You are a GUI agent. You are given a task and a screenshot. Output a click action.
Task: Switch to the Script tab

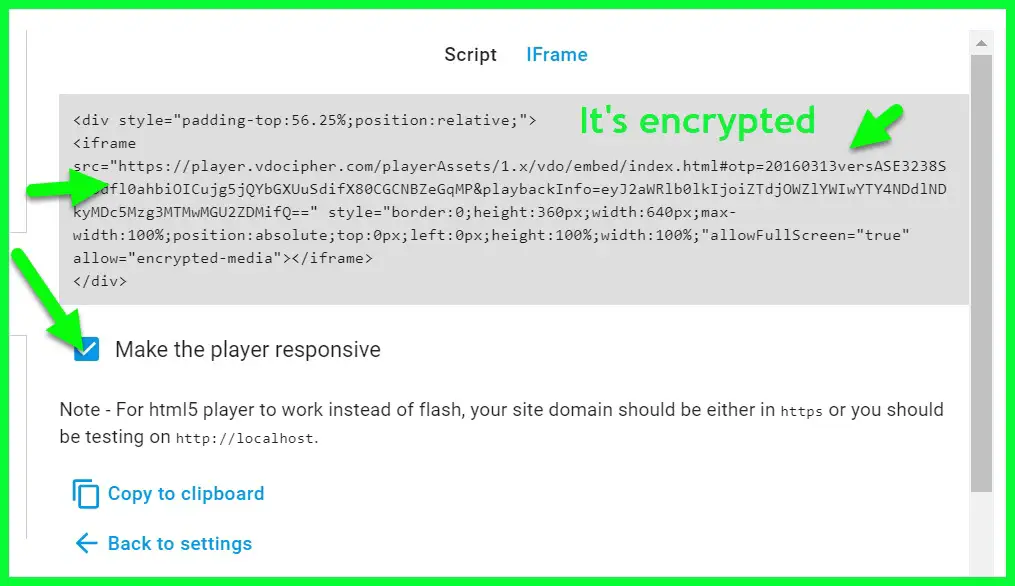470,55
